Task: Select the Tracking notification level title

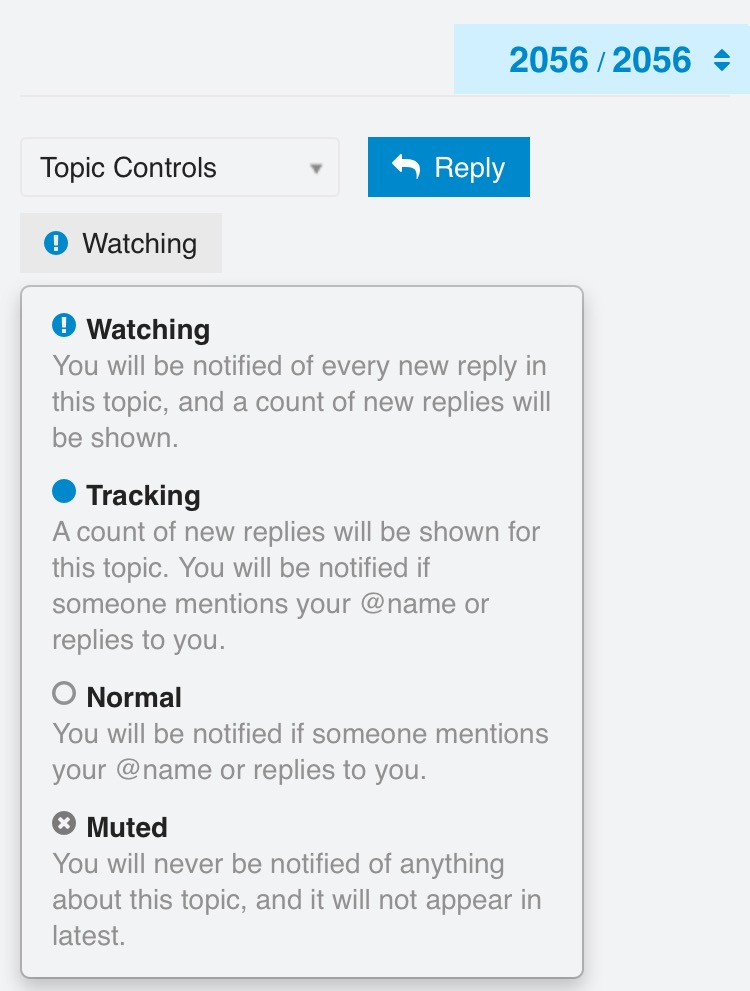Action: [x=143, y=495]
